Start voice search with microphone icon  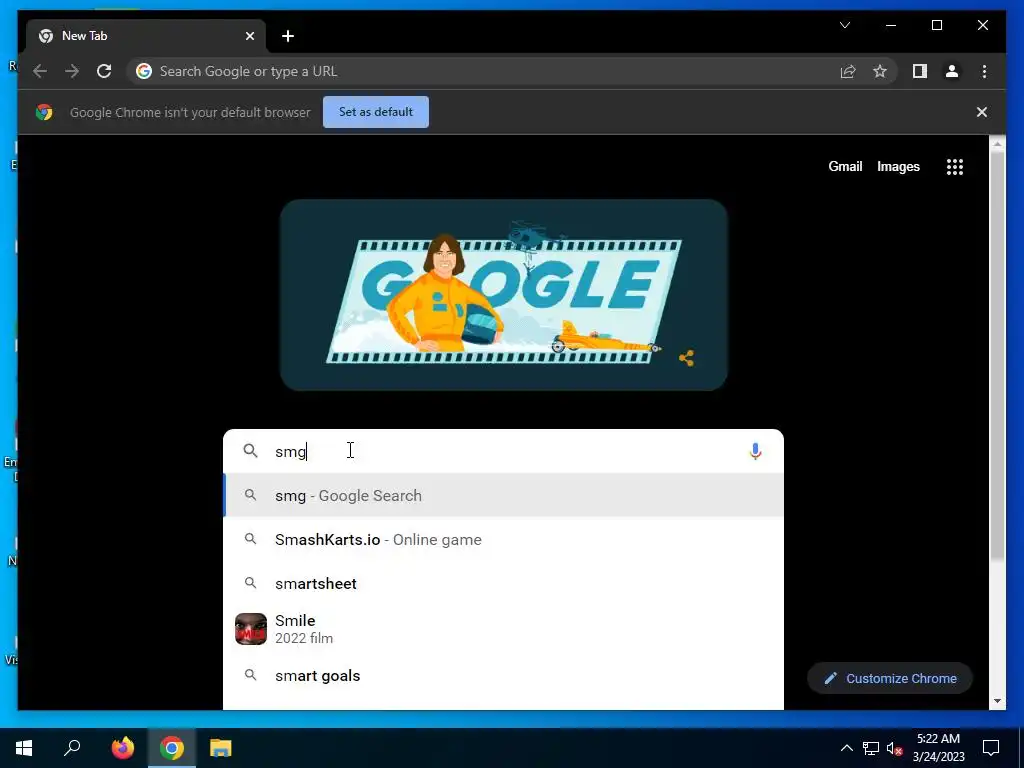click(x=755, y=451)
